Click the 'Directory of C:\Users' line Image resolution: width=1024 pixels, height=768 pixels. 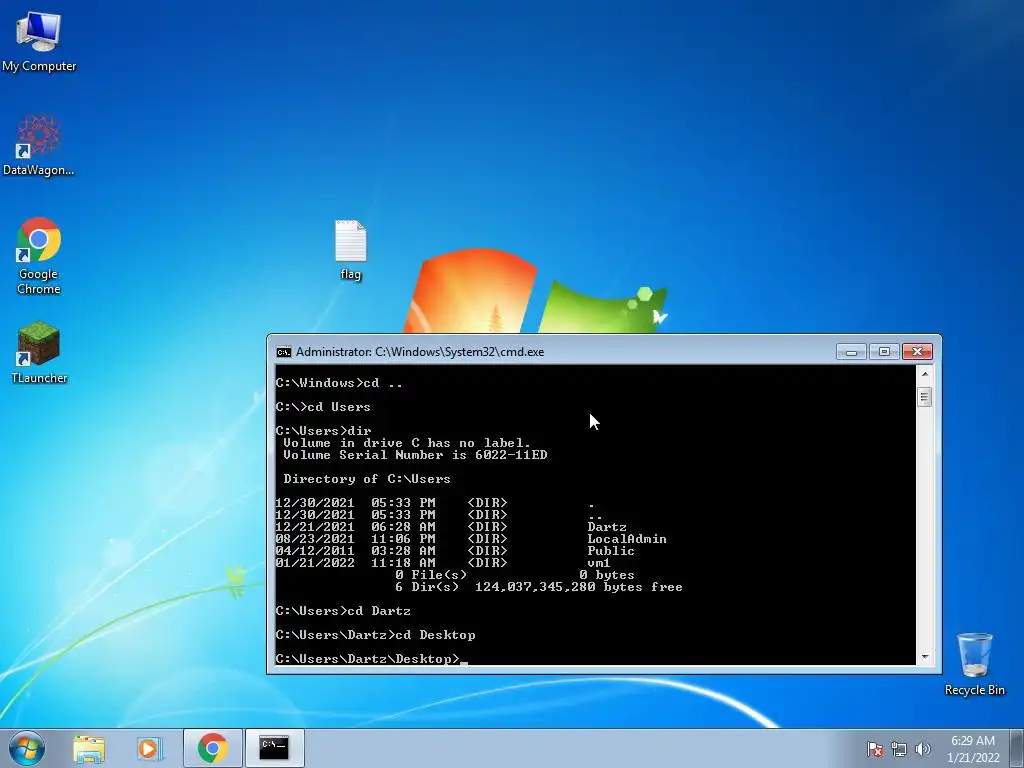[367, 479]
